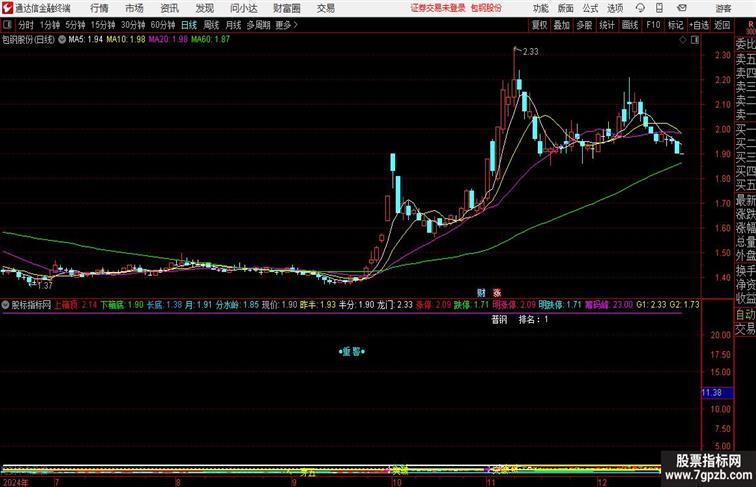
Task: Switch to 15分钟 period tab
Action: [x=103, y=25]
